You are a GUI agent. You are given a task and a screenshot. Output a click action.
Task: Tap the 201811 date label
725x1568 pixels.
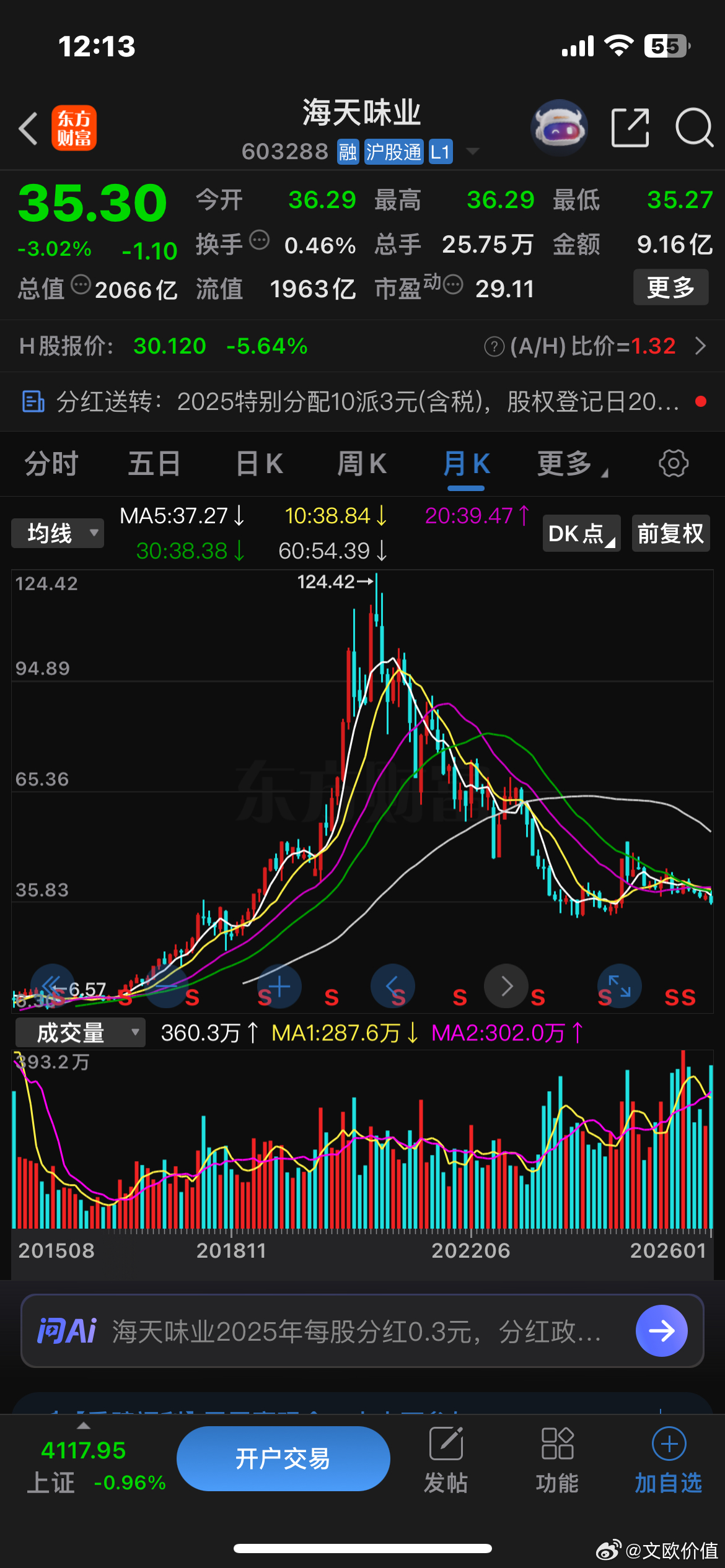[231, 1250]
